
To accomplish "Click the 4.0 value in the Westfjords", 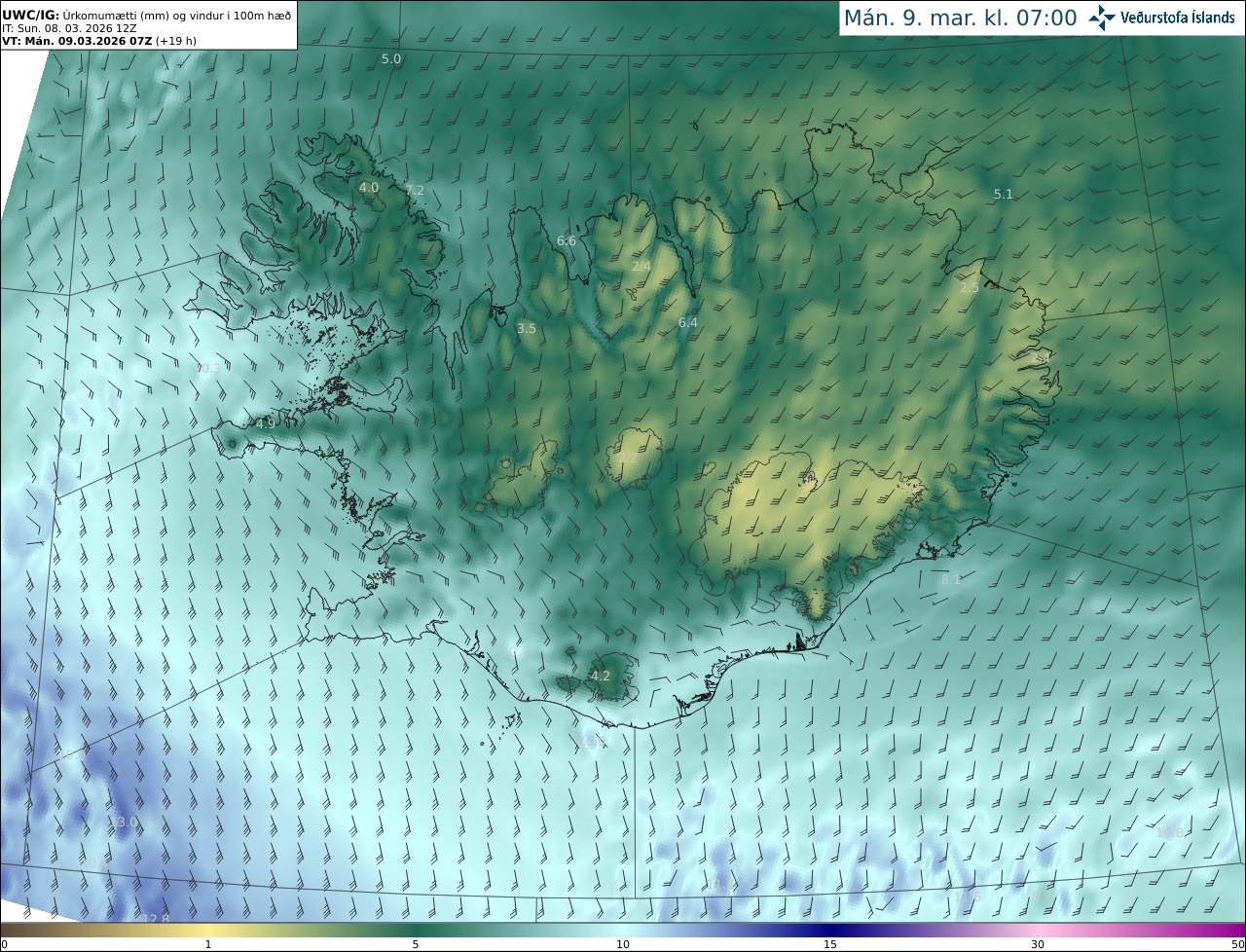I will coord(369,187).
